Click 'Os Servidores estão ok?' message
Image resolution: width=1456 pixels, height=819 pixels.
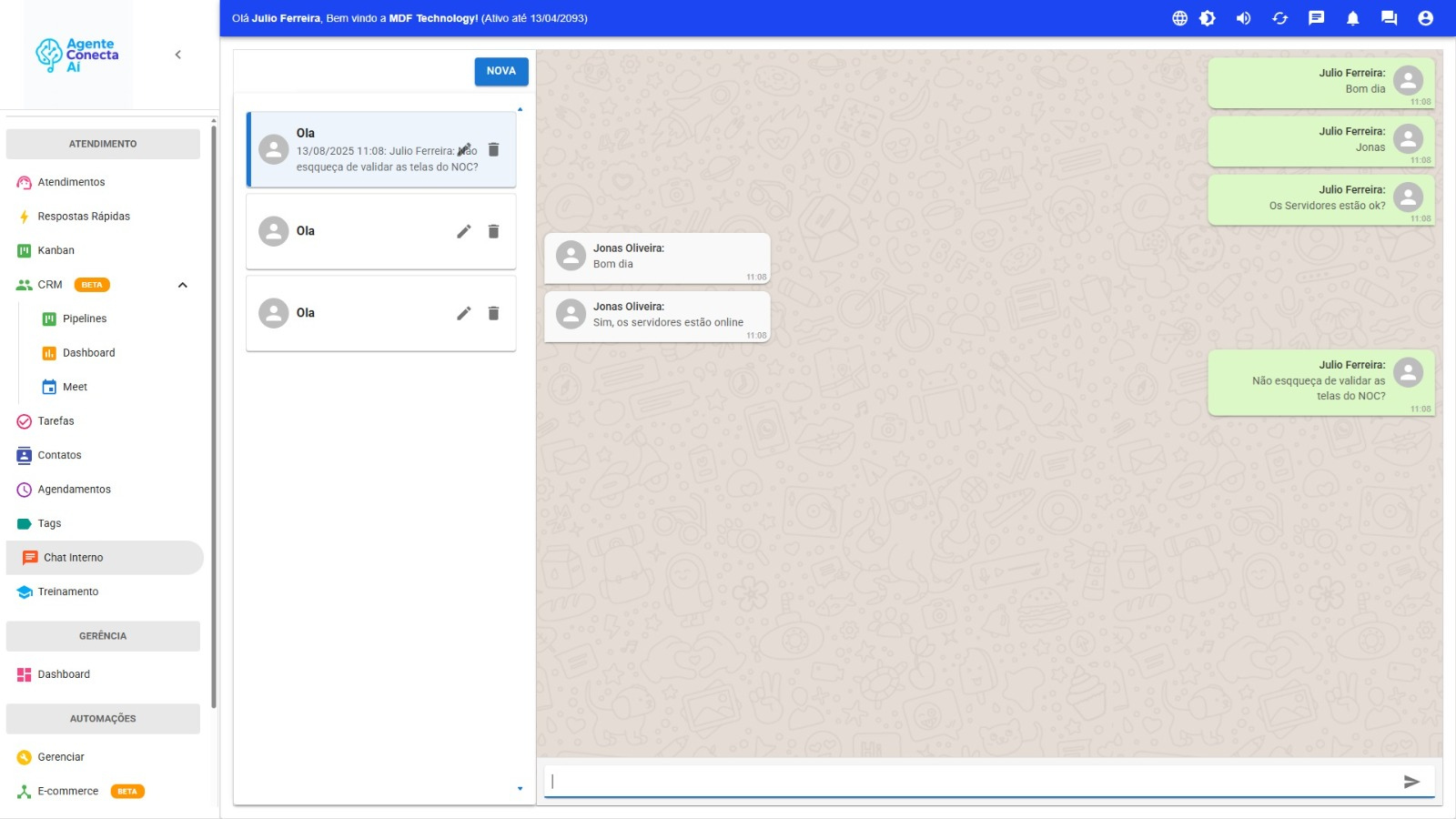pos(1321,198)
